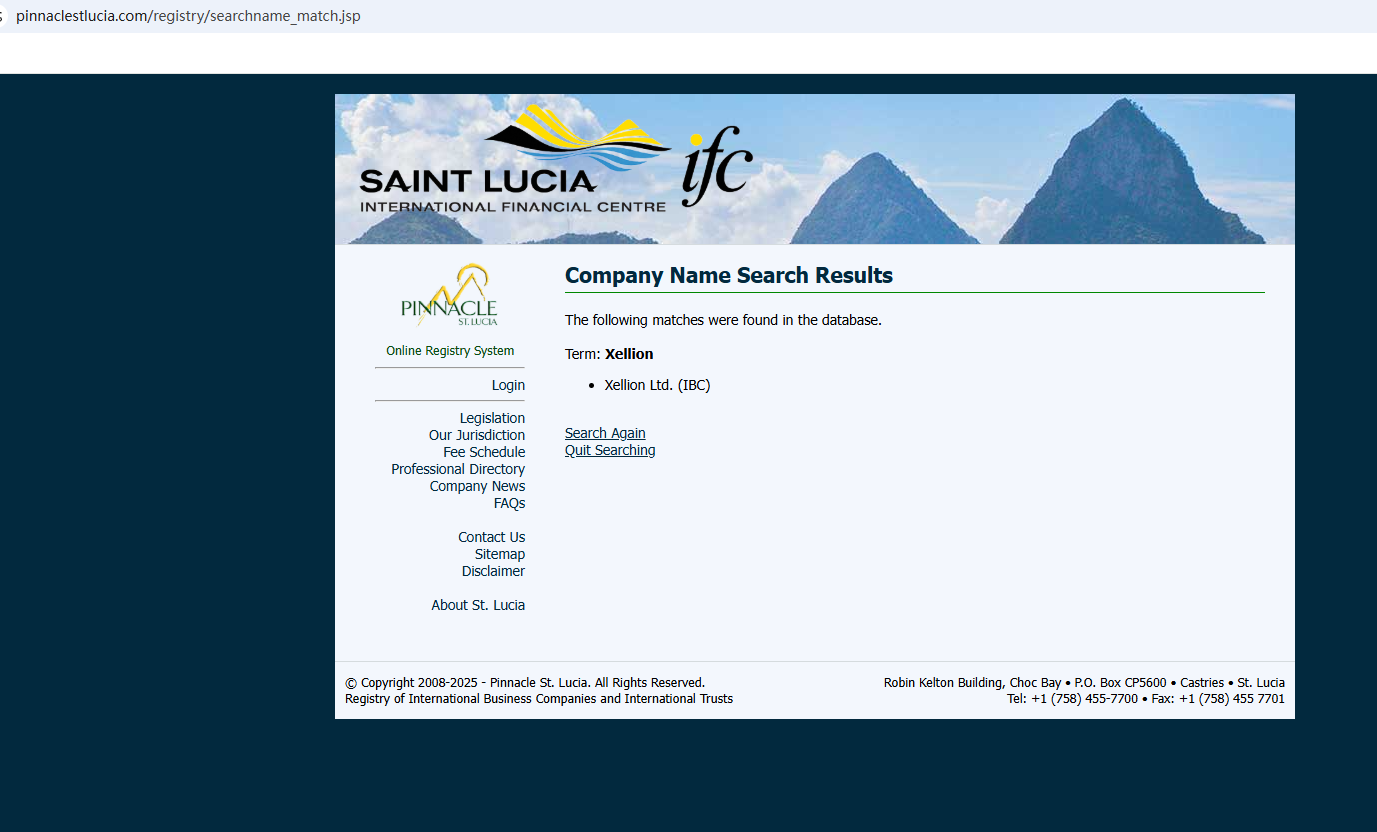Click Quit Searching link
1377x832 pixels.
click(x=610, y=450)
